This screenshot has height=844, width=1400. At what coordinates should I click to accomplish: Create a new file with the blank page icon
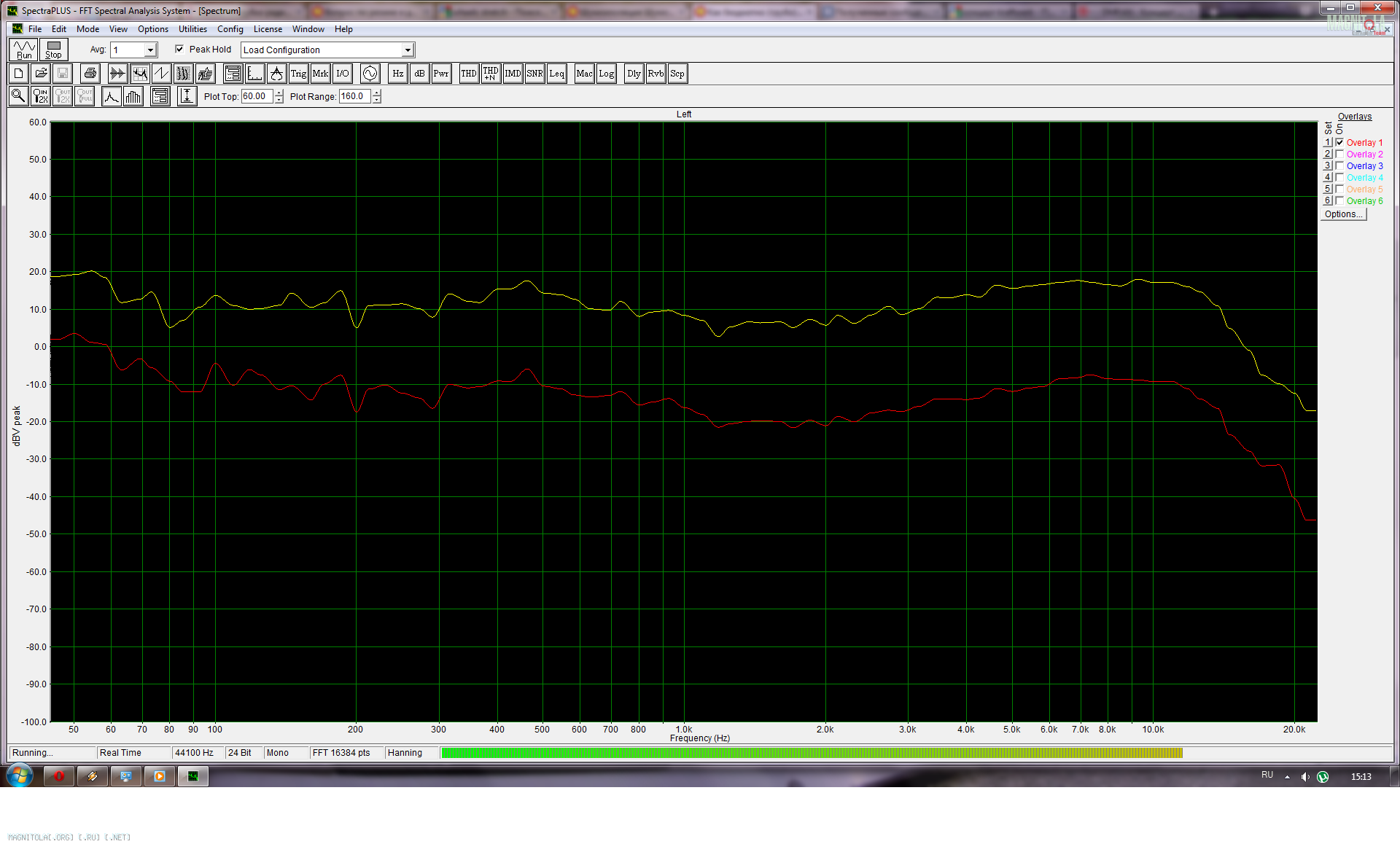click(19, 74)
